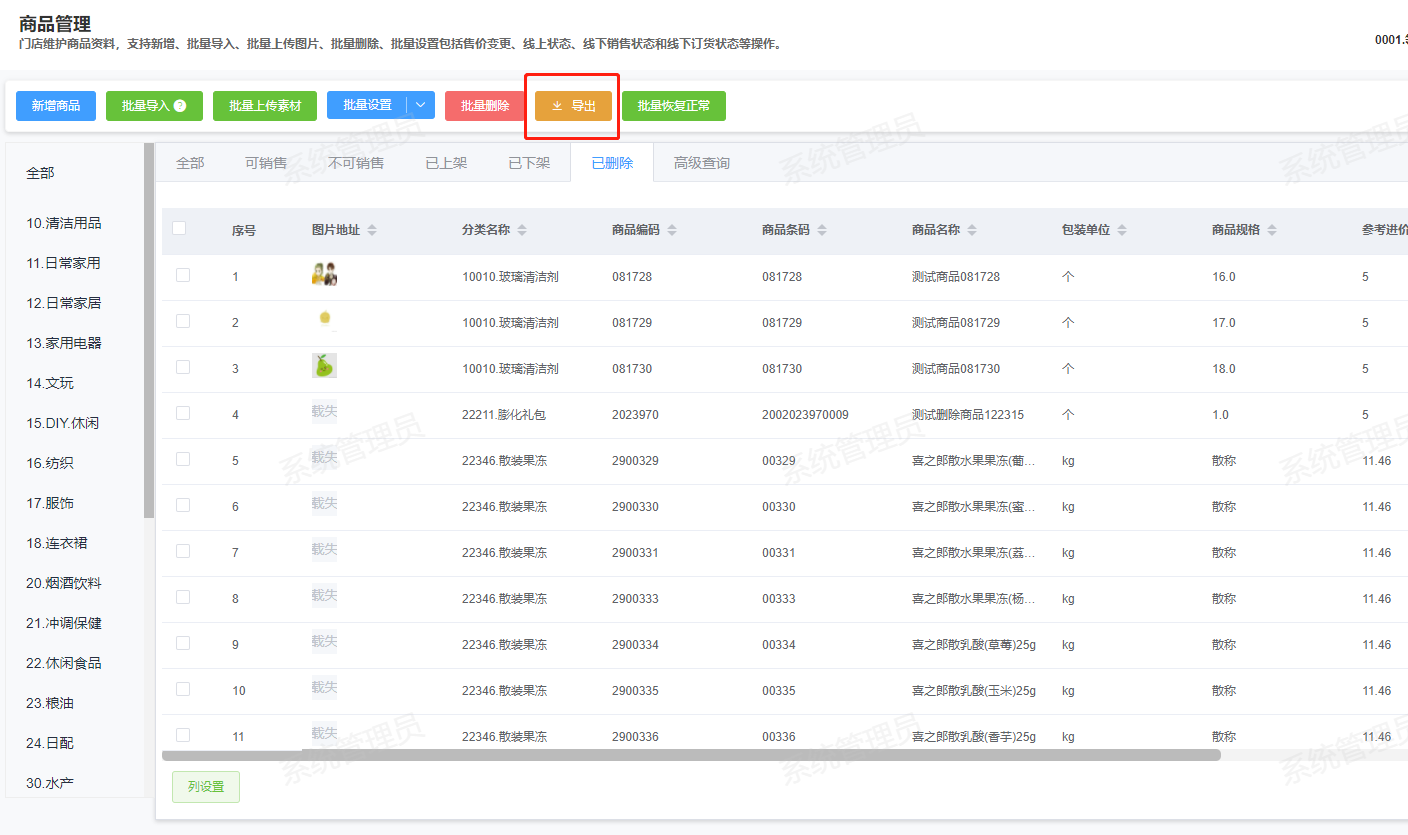Viewport: 1408px width, 835px height.
Task: Click the pear thumbnail in row 3
Action: point(324,366)
